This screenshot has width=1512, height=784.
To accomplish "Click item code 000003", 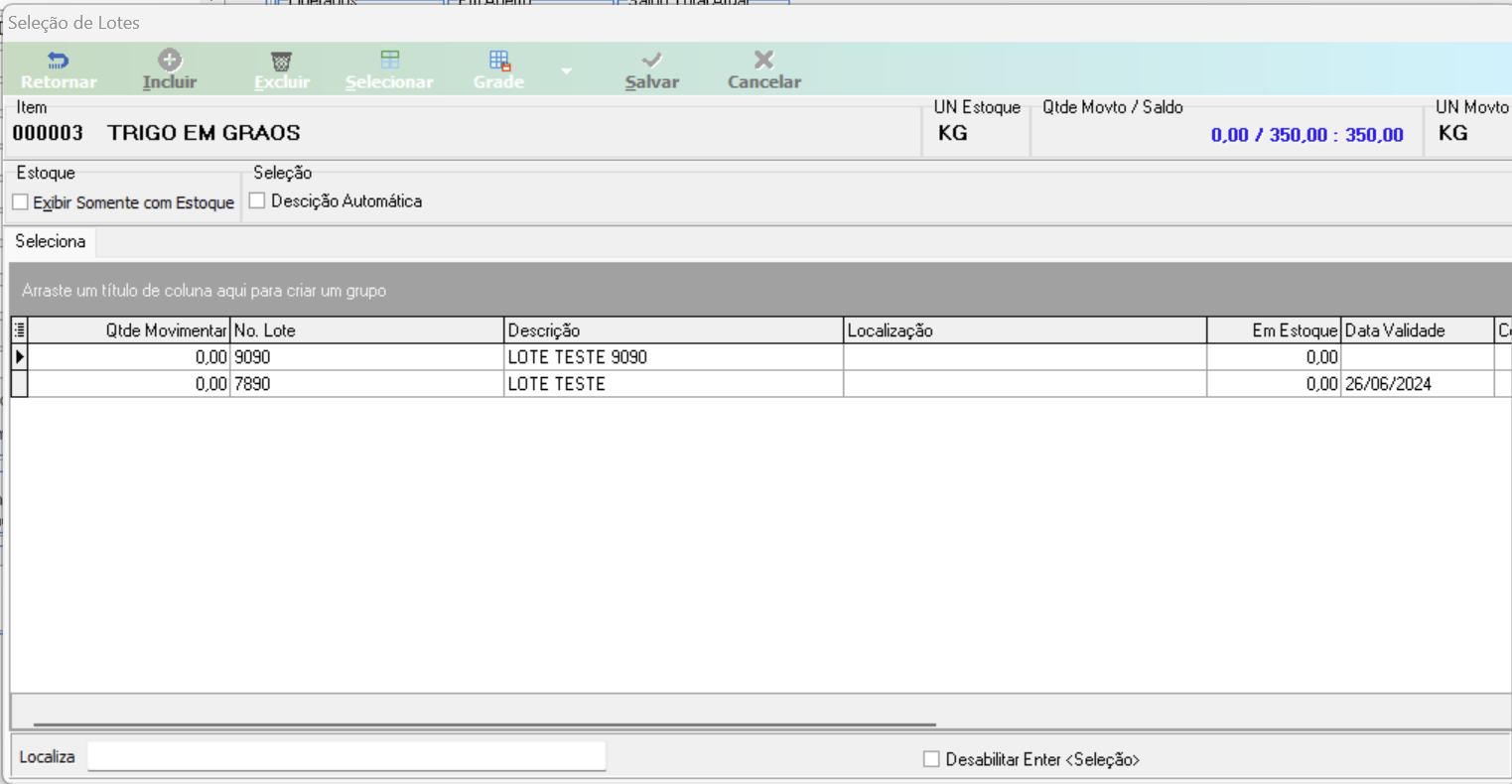I will pyautogui.click(x=48, y=133).
